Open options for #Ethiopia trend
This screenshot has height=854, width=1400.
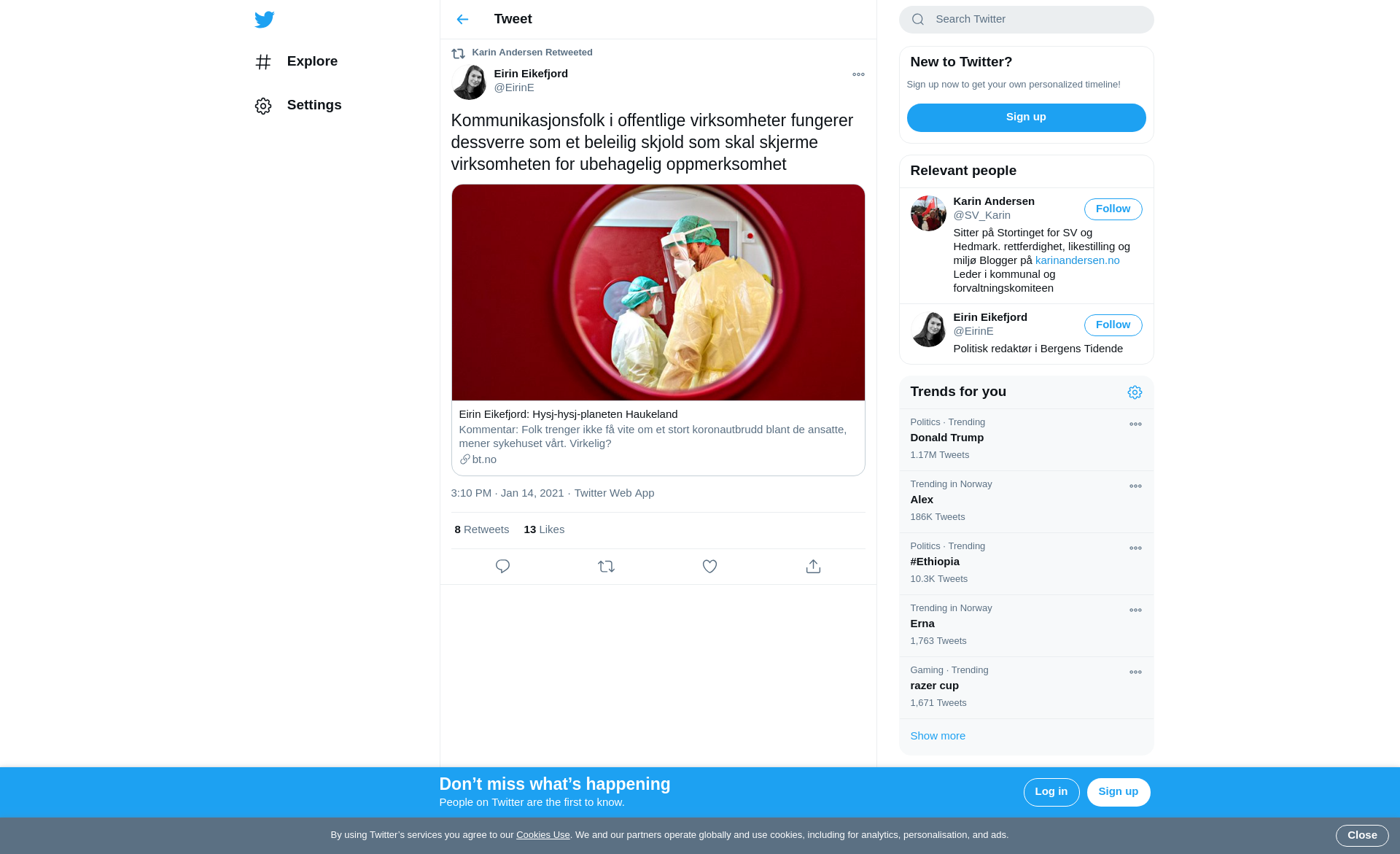(x=1135, y=548)
